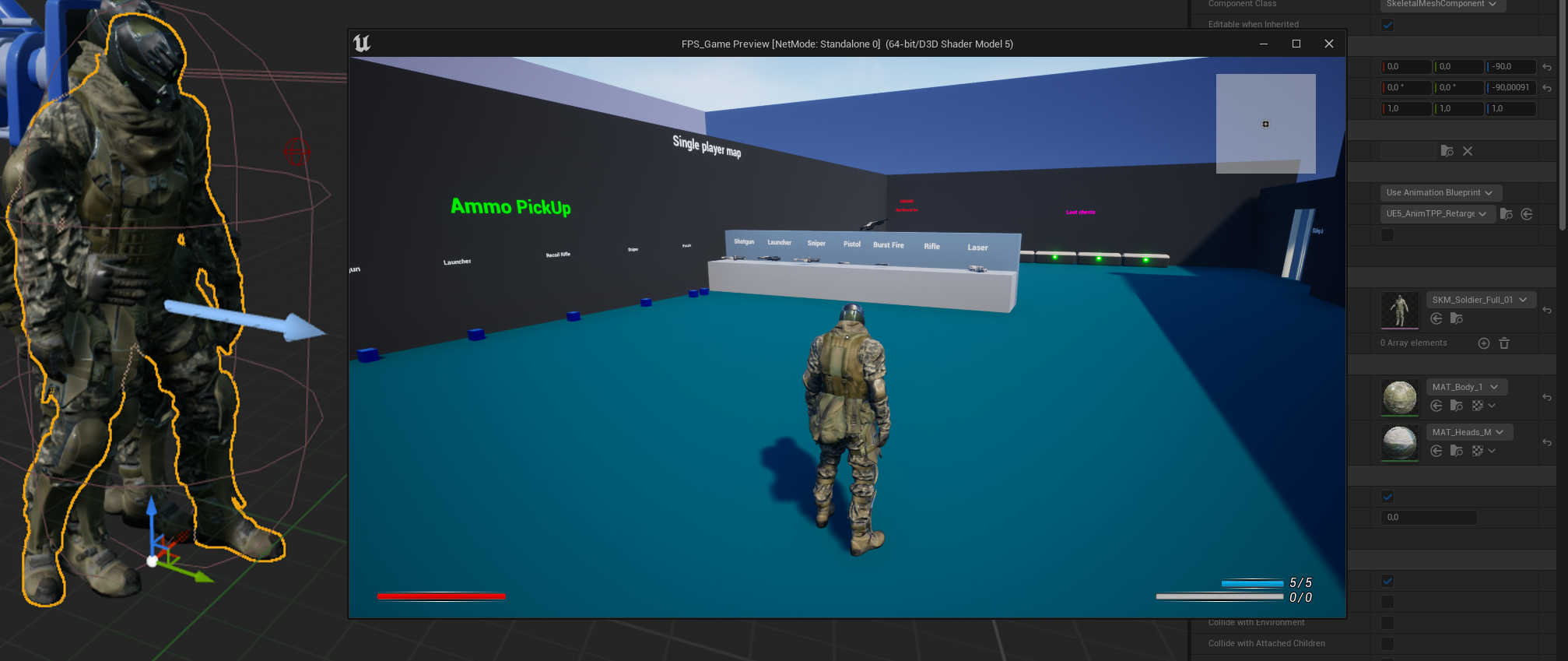Open the Use Animation Blueprint dropdown
Image resolution: width=1568 pixels, height=661 pixels.
[x=1440, y=193]
